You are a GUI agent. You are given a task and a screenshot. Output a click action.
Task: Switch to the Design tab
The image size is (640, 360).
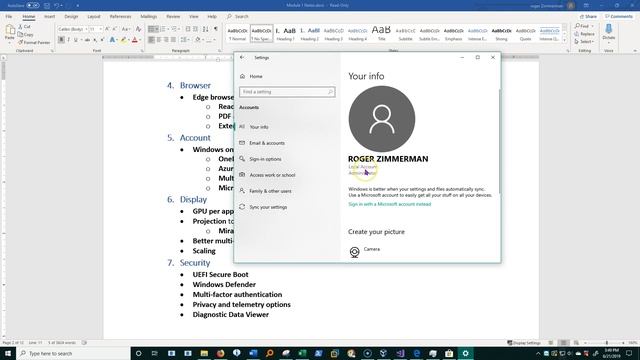click(71, 16)
